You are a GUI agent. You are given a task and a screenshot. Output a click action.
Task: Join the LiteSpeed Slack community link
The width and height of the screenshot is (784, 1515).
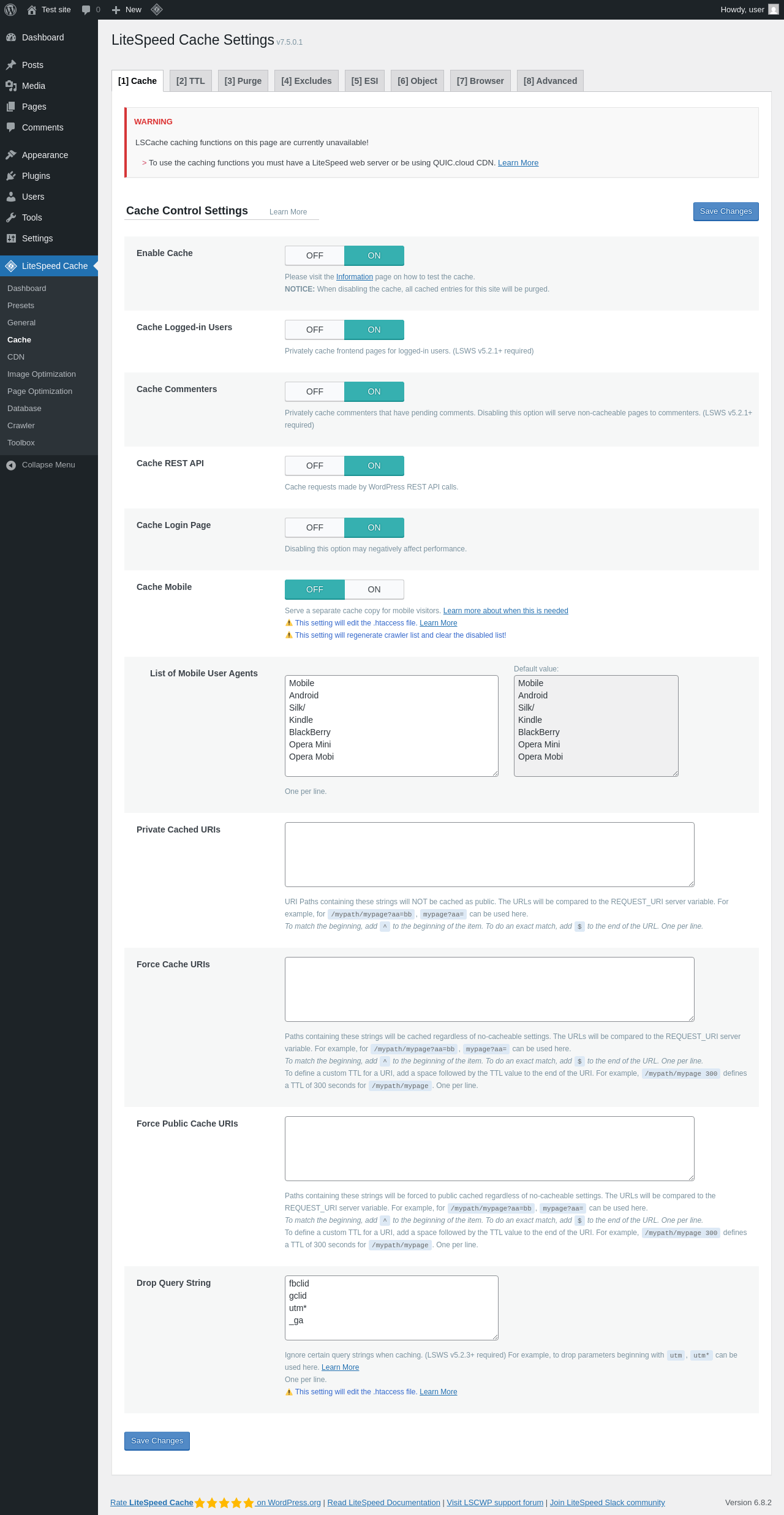coord(608,1503)
